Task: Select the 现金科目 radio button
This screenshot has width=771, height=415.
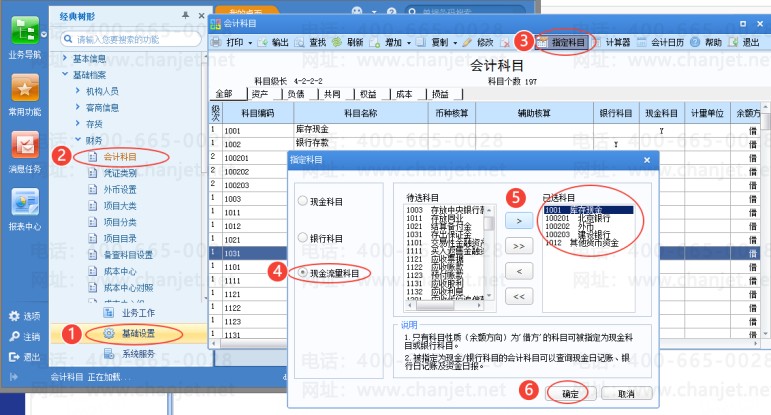Action: (303, 201)
